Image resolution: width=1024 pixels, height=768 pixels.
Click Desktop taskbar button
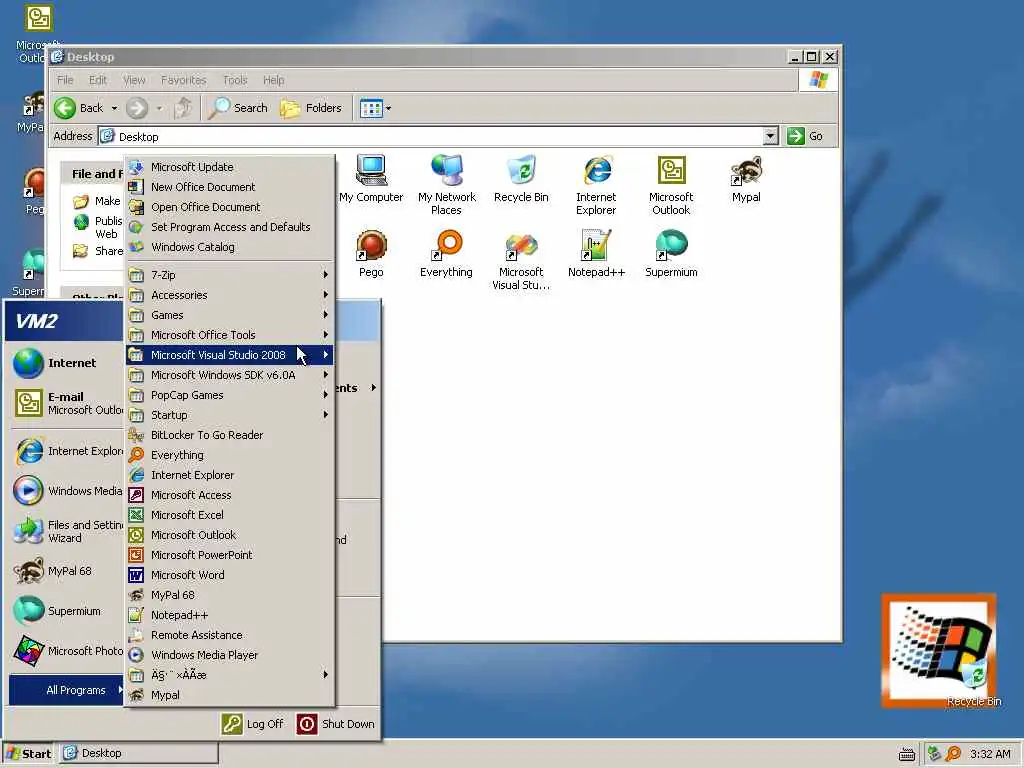(139, 754)
